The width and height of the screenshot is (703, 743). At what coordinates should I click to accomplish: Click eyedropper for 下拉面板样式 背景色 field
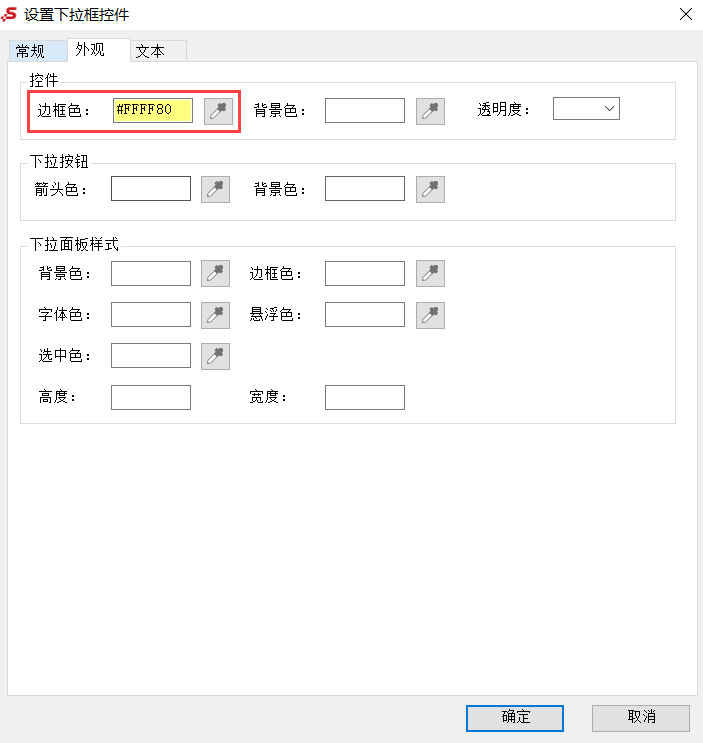(216, 273)
